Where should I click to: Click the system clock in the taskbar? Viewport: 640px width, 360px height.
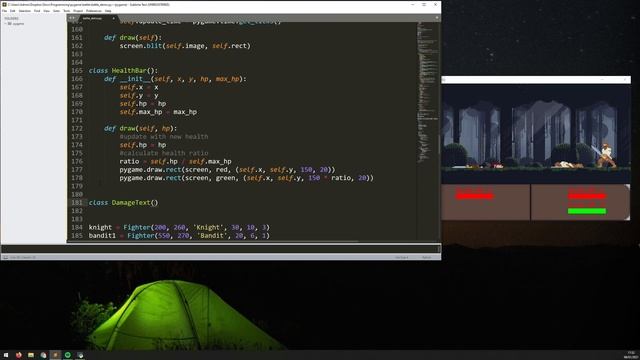631,355
